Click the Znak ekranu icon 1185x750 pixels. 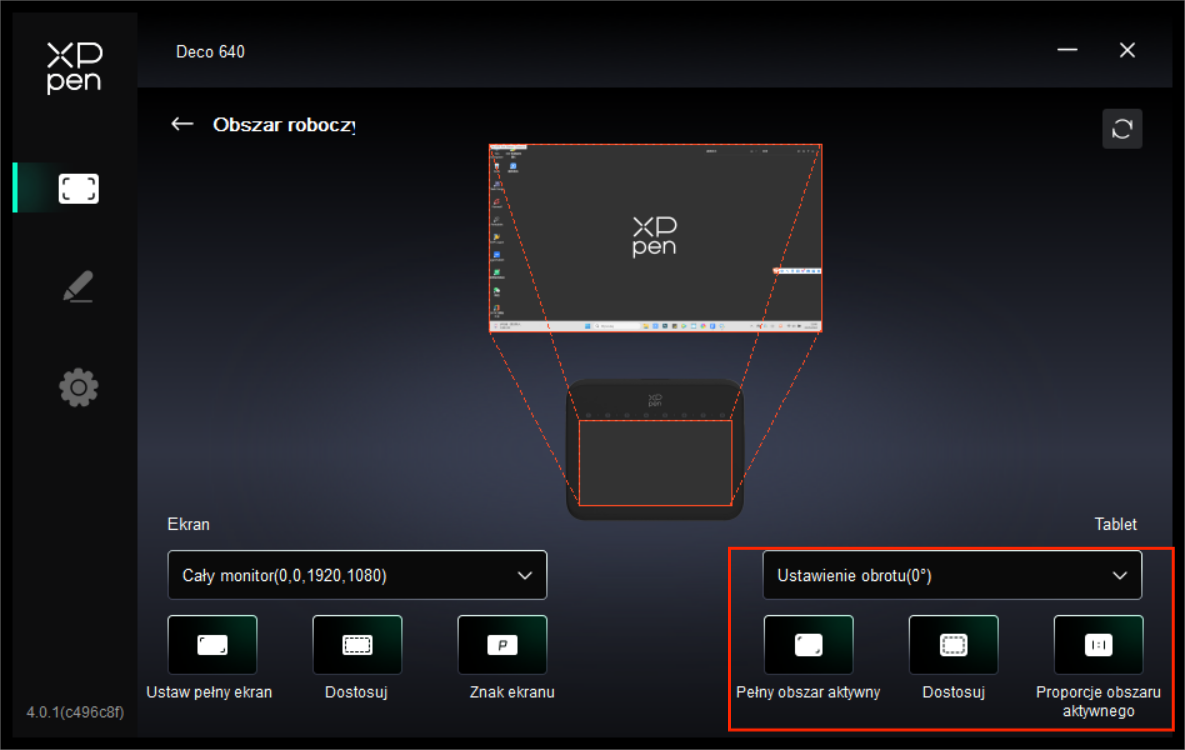(502, 645)
